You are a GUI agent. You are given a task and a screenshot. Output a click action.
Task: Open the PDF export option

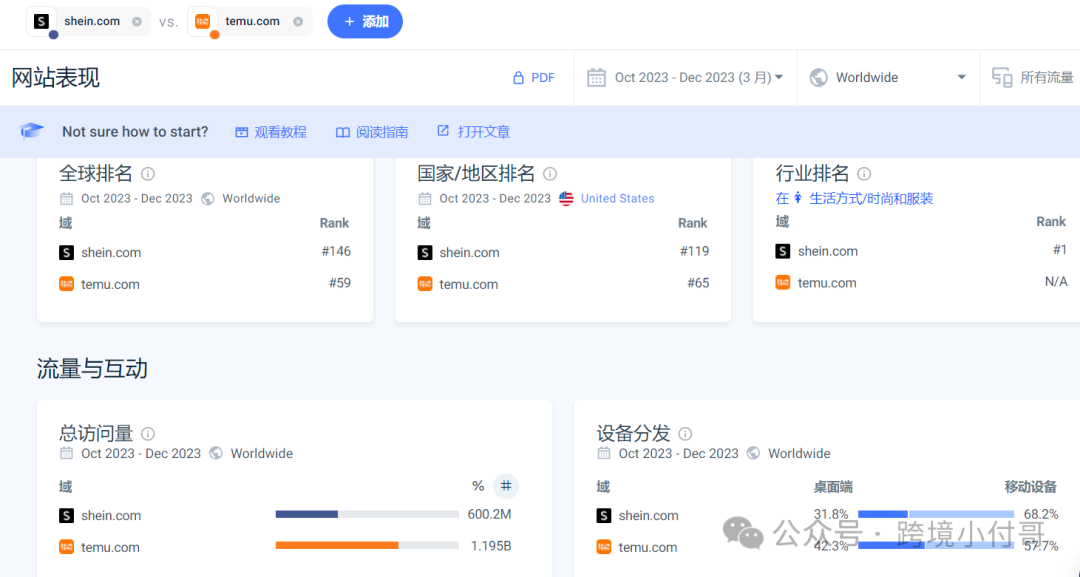click(x=534, y=77)
